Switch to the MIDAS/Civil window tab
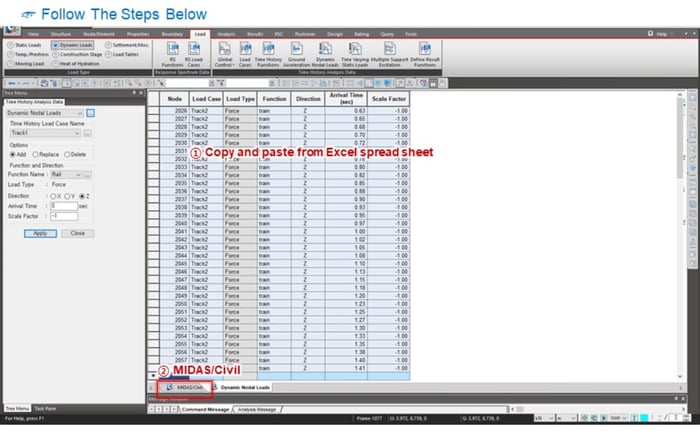This screenshot has width=700, height=435. click(x=185, y=388)
